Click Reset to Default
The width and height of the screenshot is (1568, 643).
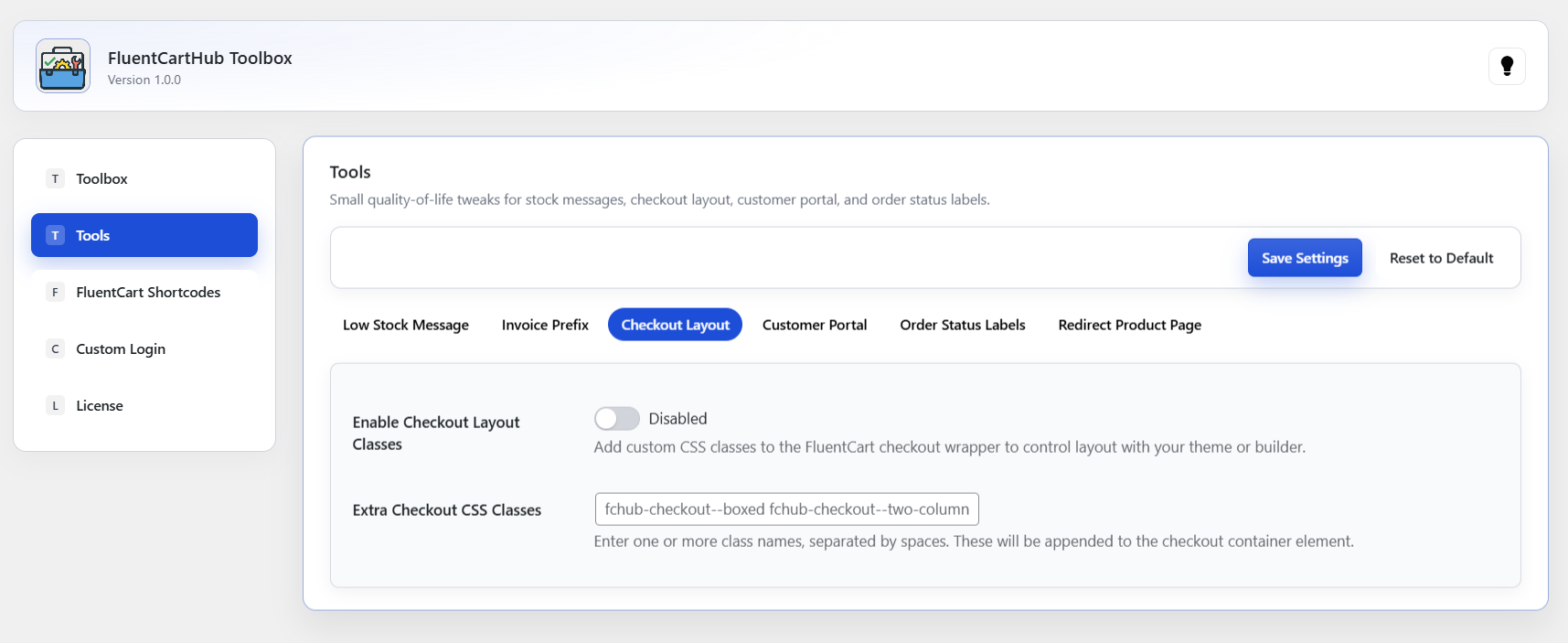click(x=1441, y=258)
